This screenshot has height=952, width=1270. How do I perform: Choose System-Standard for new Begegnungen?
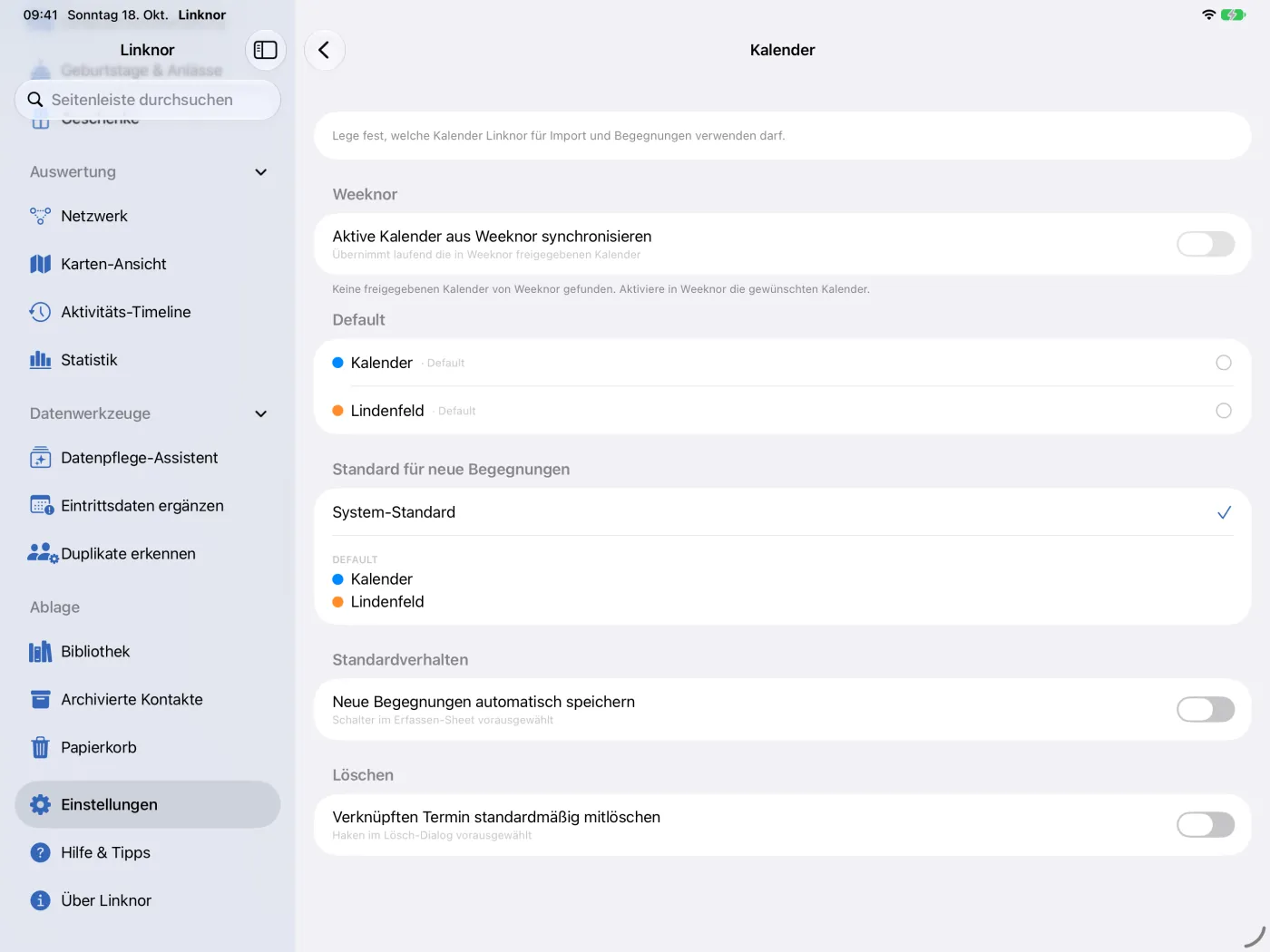tap(783, 512)
